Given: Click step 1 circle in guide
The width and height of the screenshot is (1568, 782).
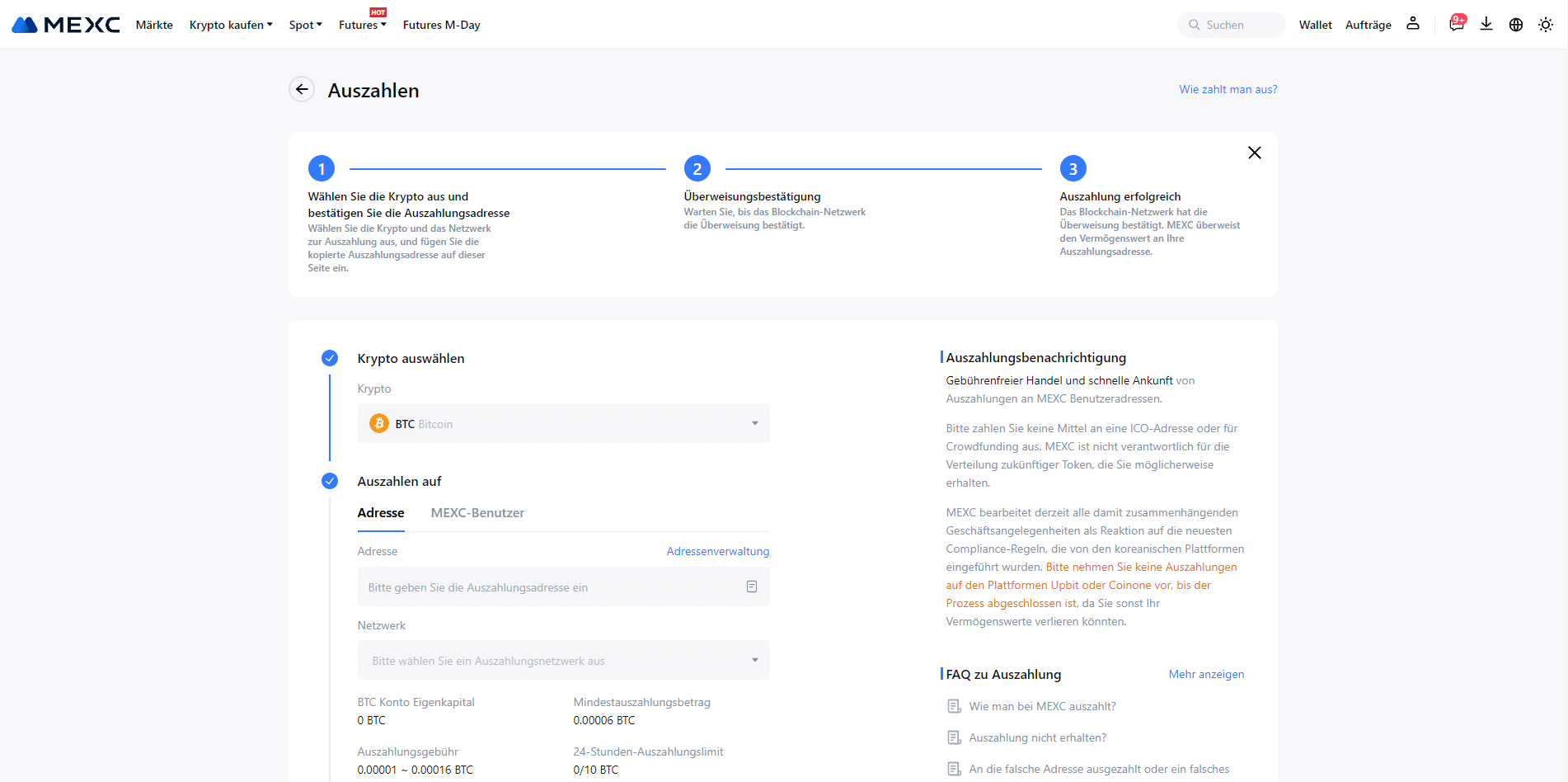Looking at the screenshot, I should click(x=322, y=168).
